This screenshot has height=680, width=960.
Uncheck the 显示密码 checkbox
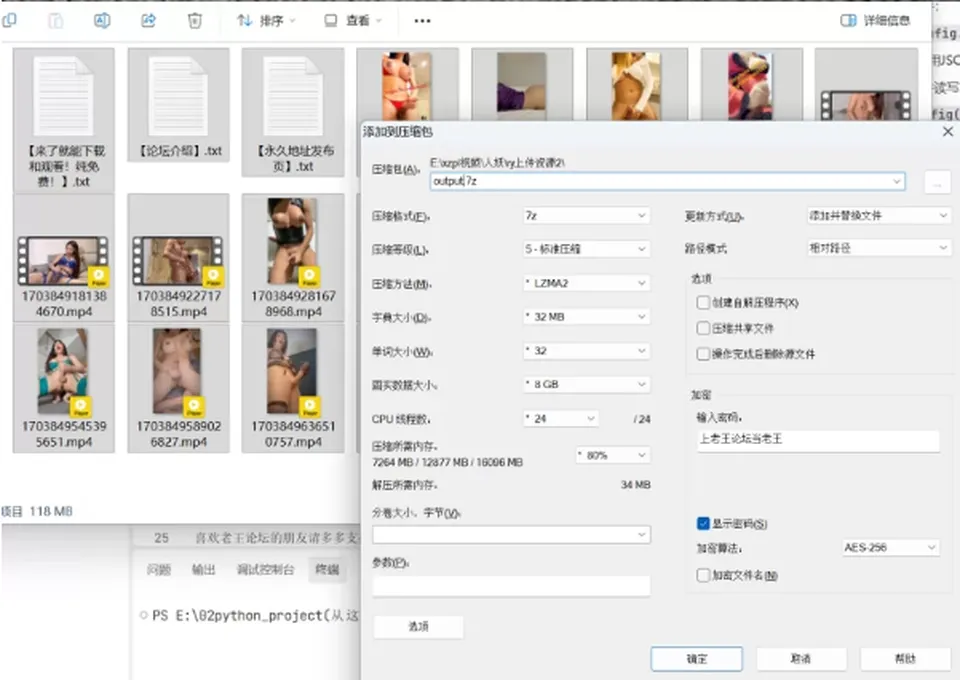coord(703,523)
